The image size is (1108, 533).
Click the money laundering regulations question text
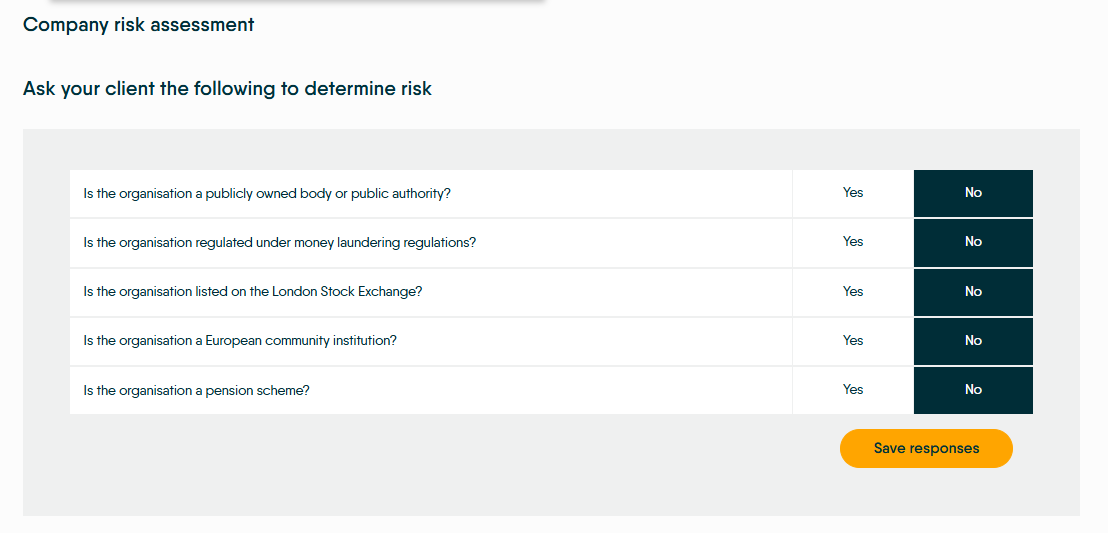coord(280,242)
